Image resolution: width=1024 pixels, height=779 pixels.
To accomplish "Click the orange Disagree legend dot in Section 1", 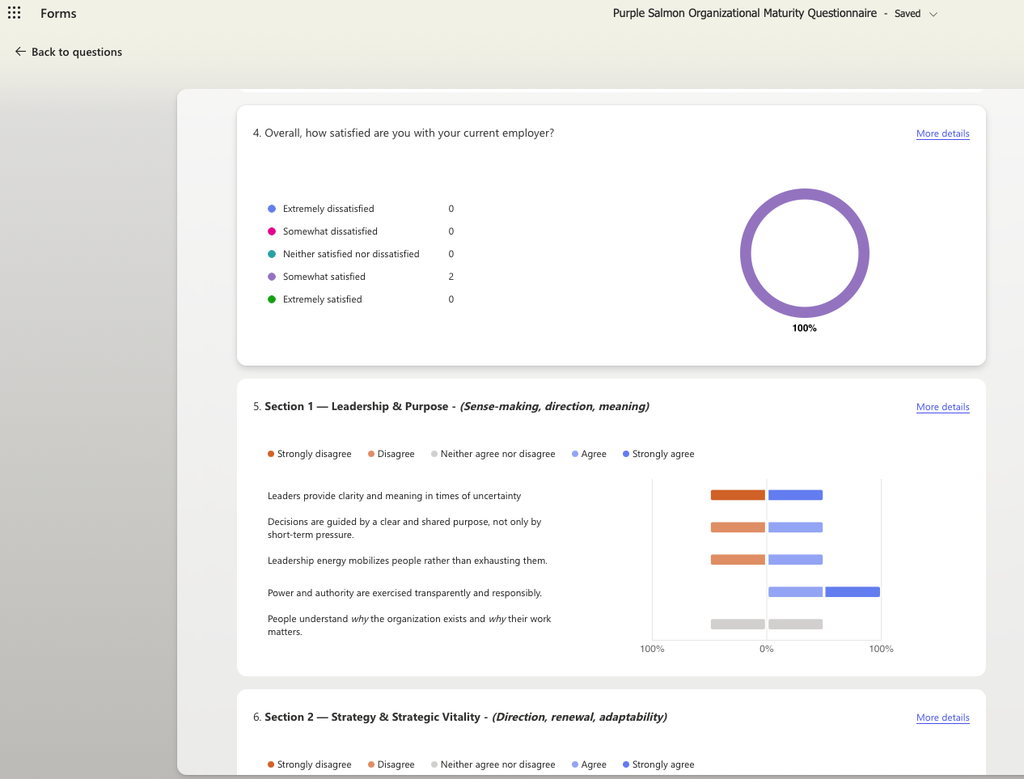I will [371, 453].
